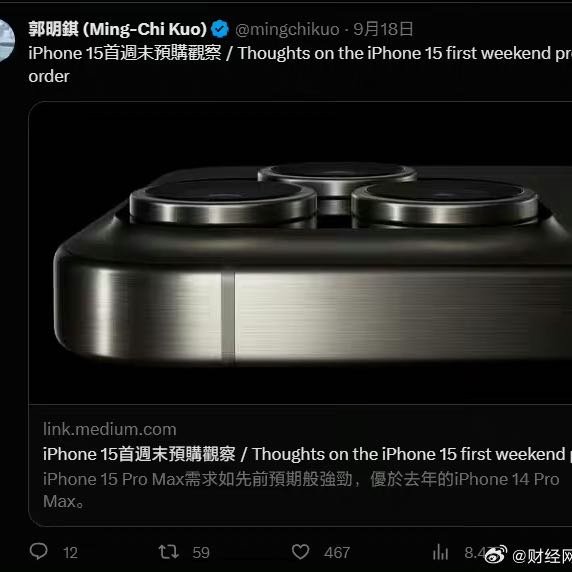The height and width of the screenshot is (572, 572).
Task: Click the @财经 Weibo watermark text
Action: tap(542, 556)
